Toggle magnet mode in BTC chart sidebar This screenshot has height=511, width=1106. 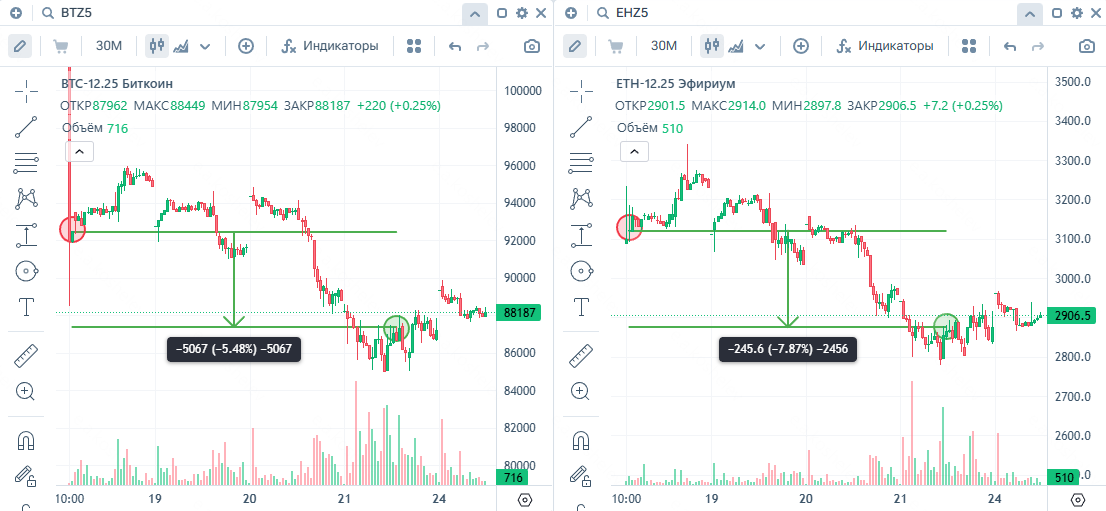click(27, 440)
